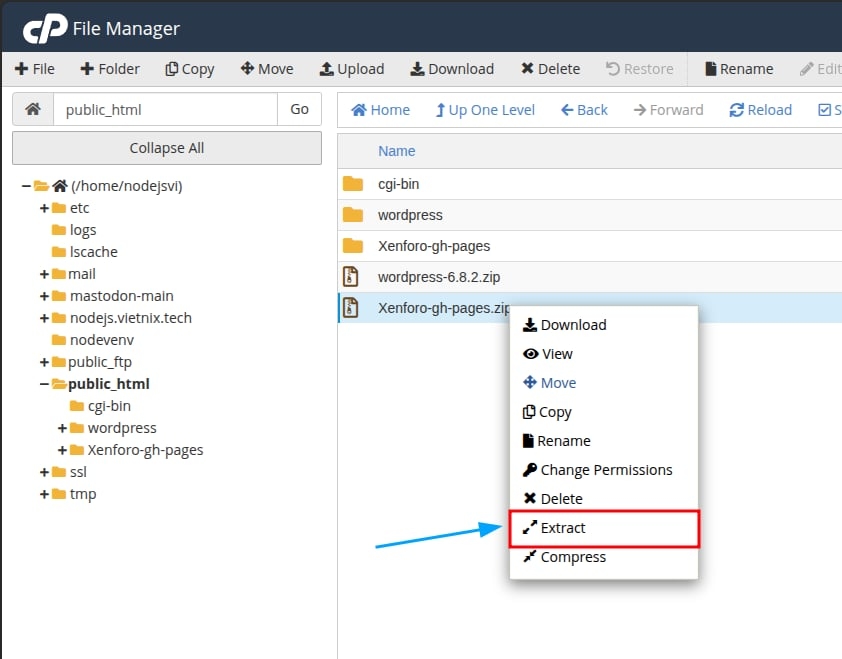
Task: Select cgi-bin under public_html in tree
Action: tap(109, 406)
